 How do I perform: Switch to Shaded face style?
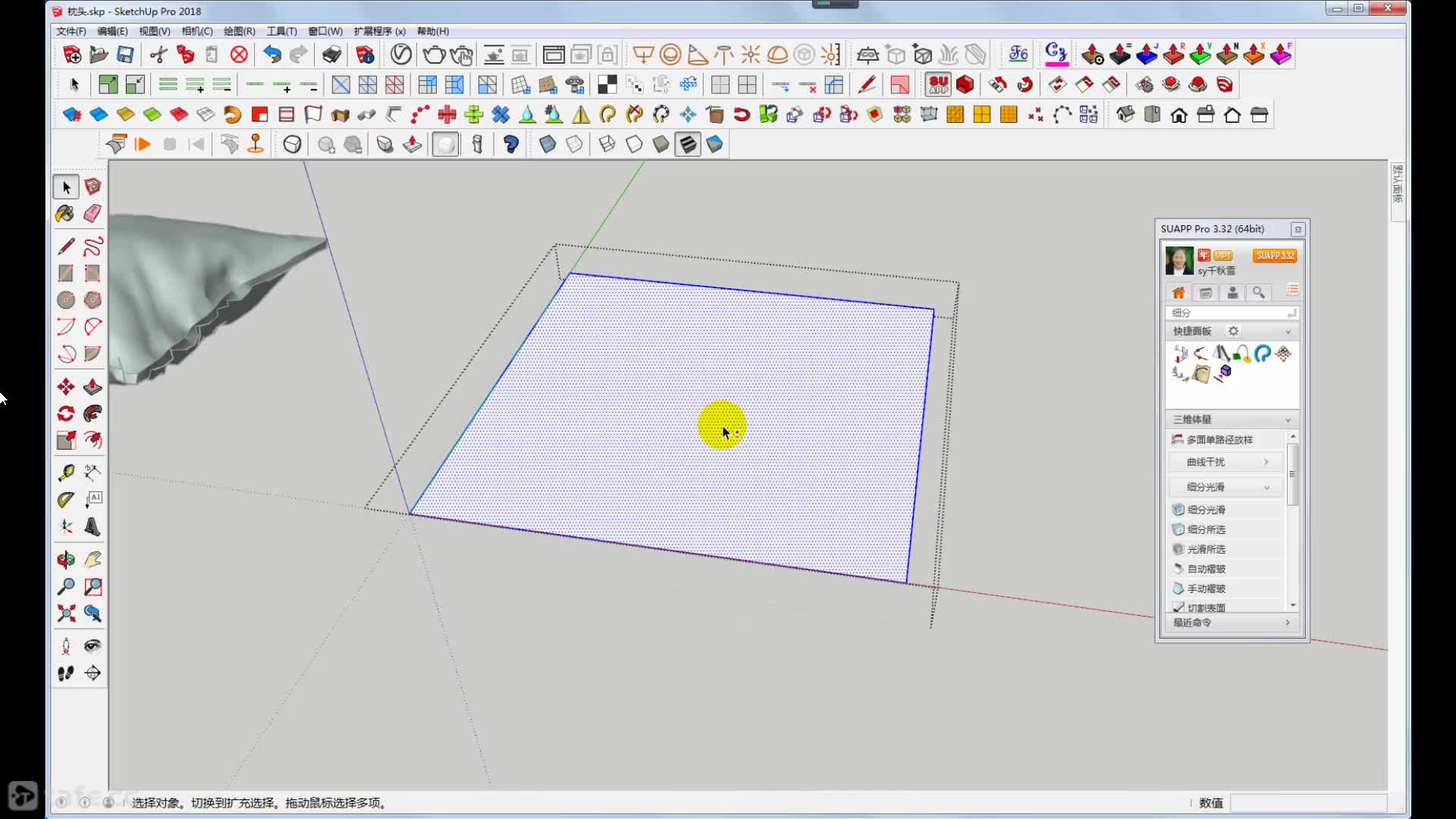click(661, 144)
